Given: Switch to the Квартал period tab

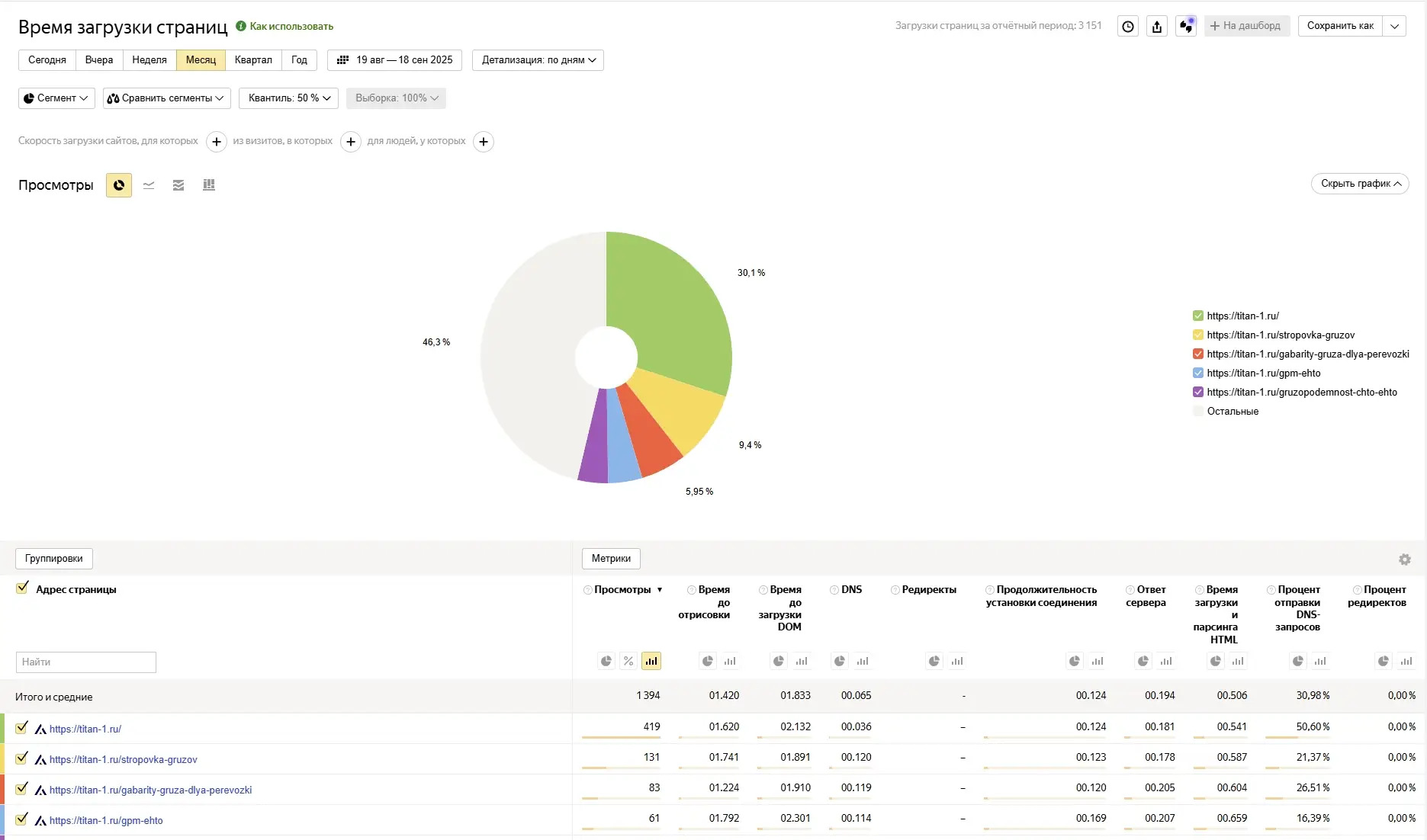Looking at the screenshot, I should point(253,60).
